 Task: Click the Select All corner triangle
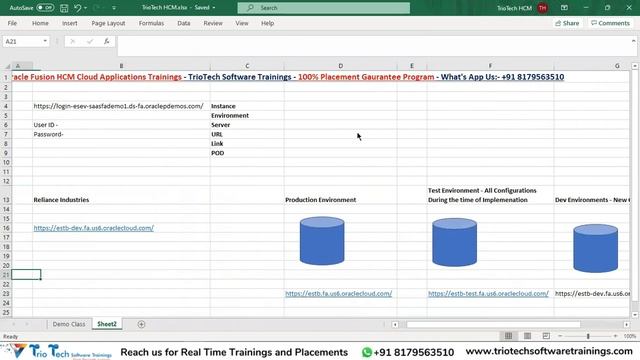pos(7,66)
